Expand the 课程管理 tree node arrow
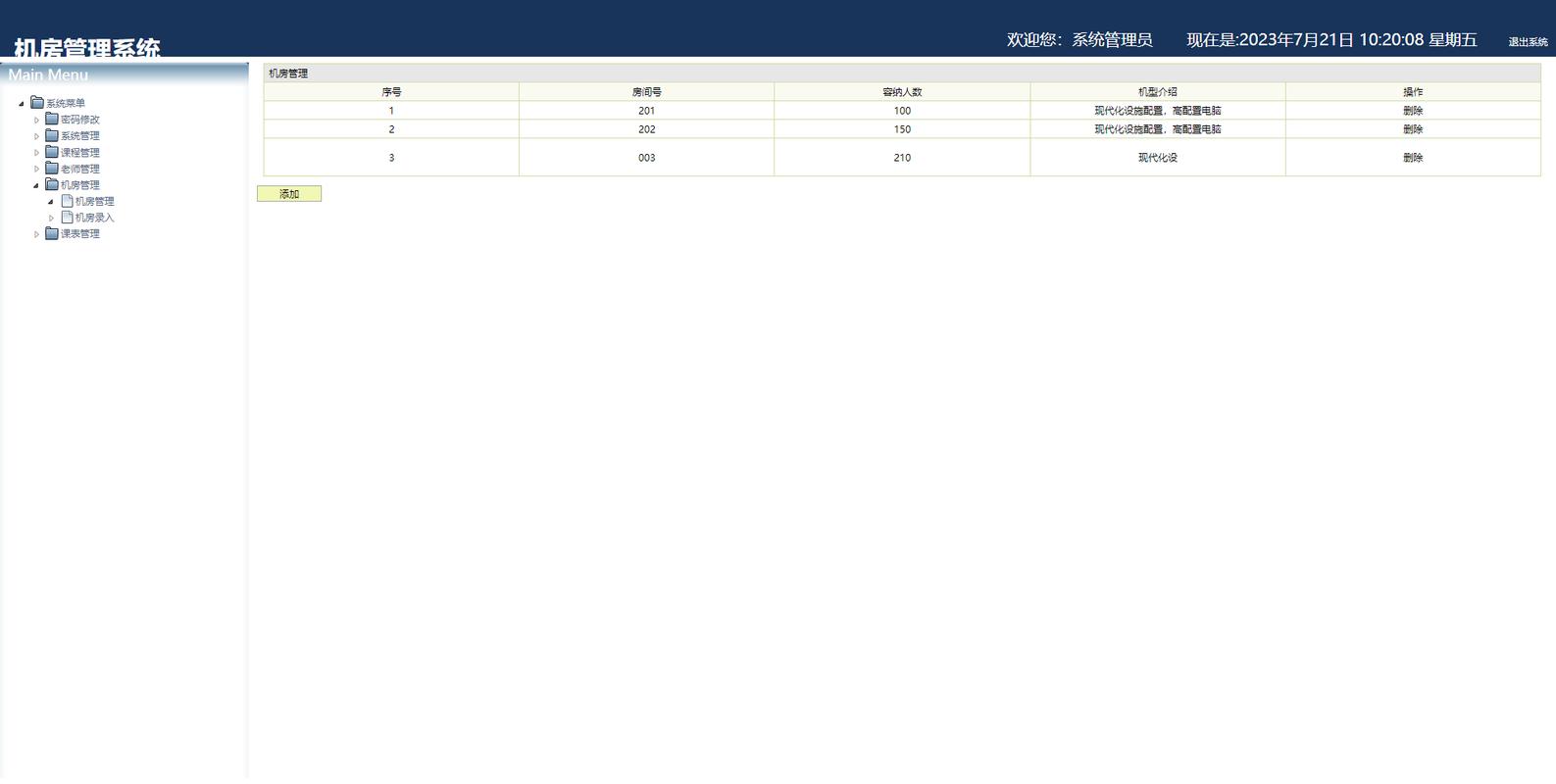Screen dimensions: 1556x784 (x=36, y=152)
